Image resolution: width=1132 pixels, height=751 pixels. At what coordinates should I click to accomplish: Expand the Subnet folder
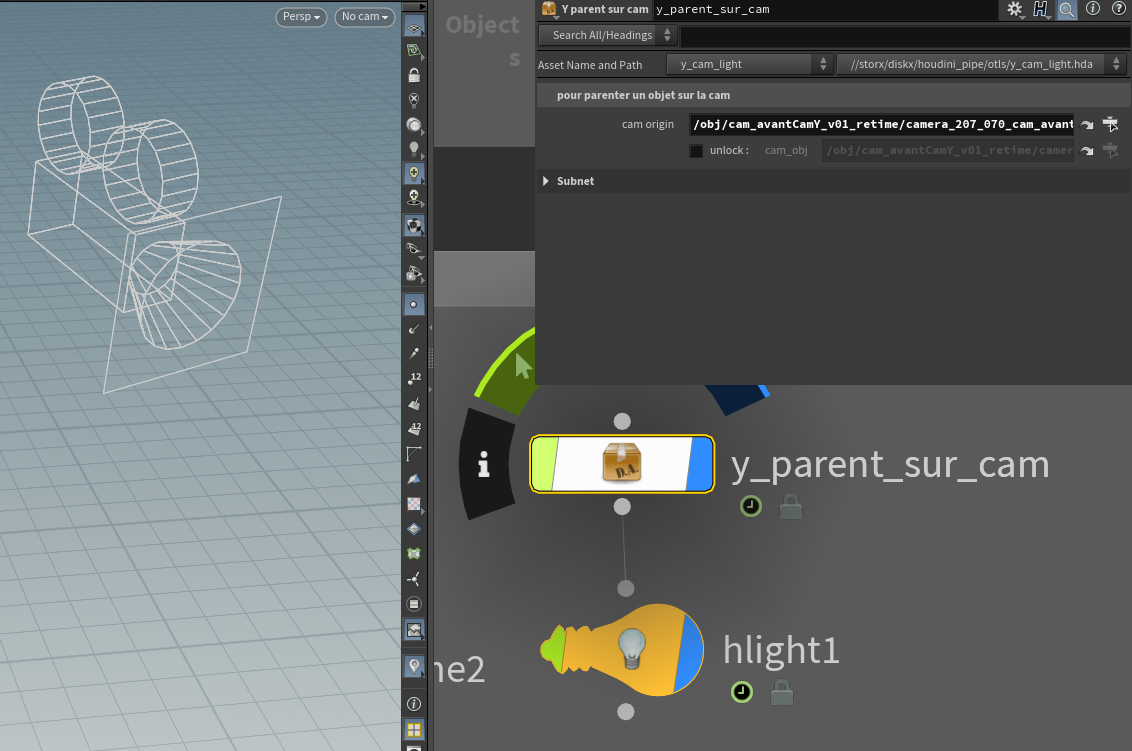coord(546,181)
